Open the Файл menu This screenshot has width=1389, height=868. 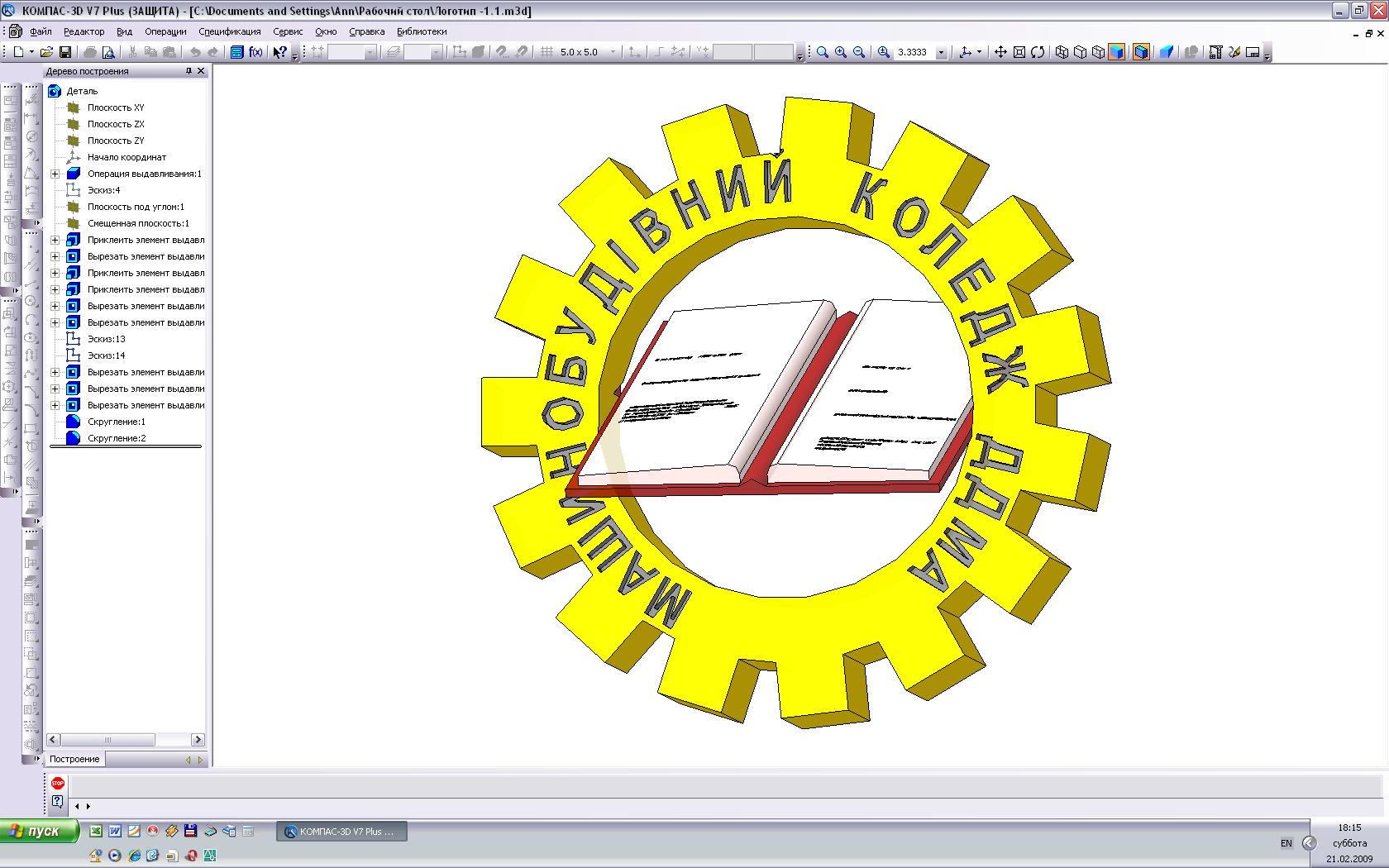click(41, 31)
